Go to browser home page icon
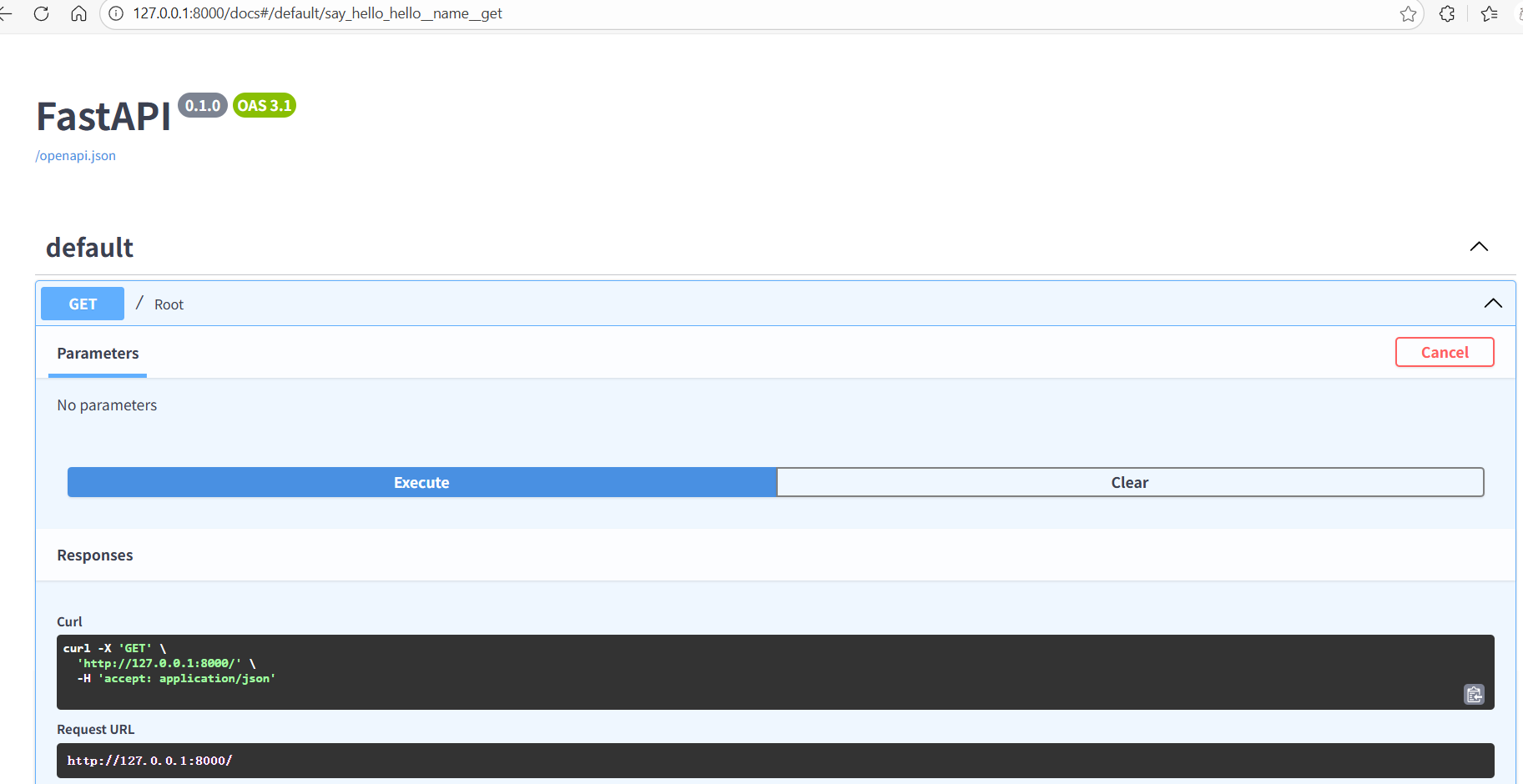This screenshot has height=784, width=1523. click(x=78, y=13)
